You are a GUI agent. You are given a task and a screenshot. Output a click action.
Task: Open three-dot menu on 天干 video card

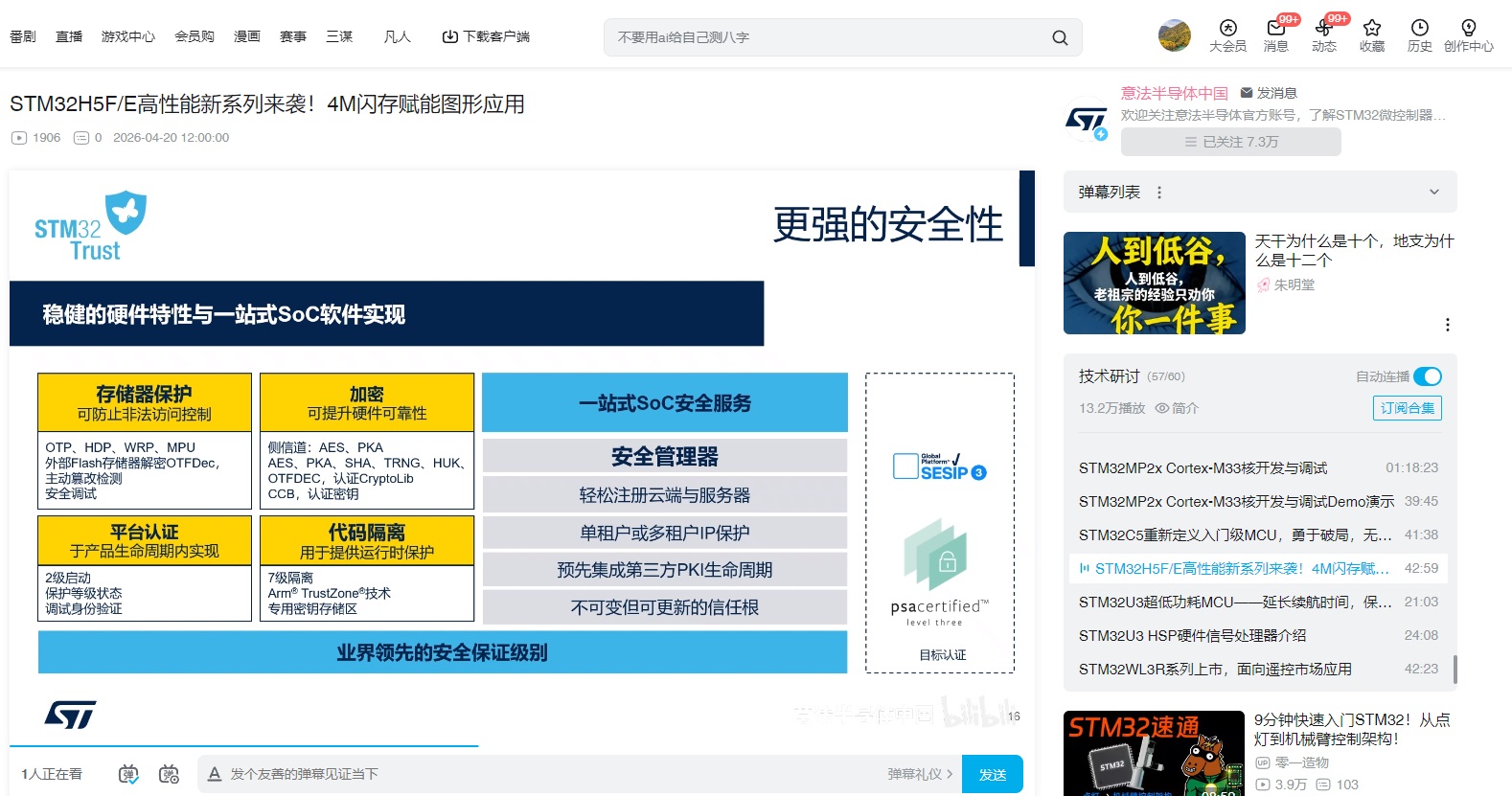[x=1447, y=325]
